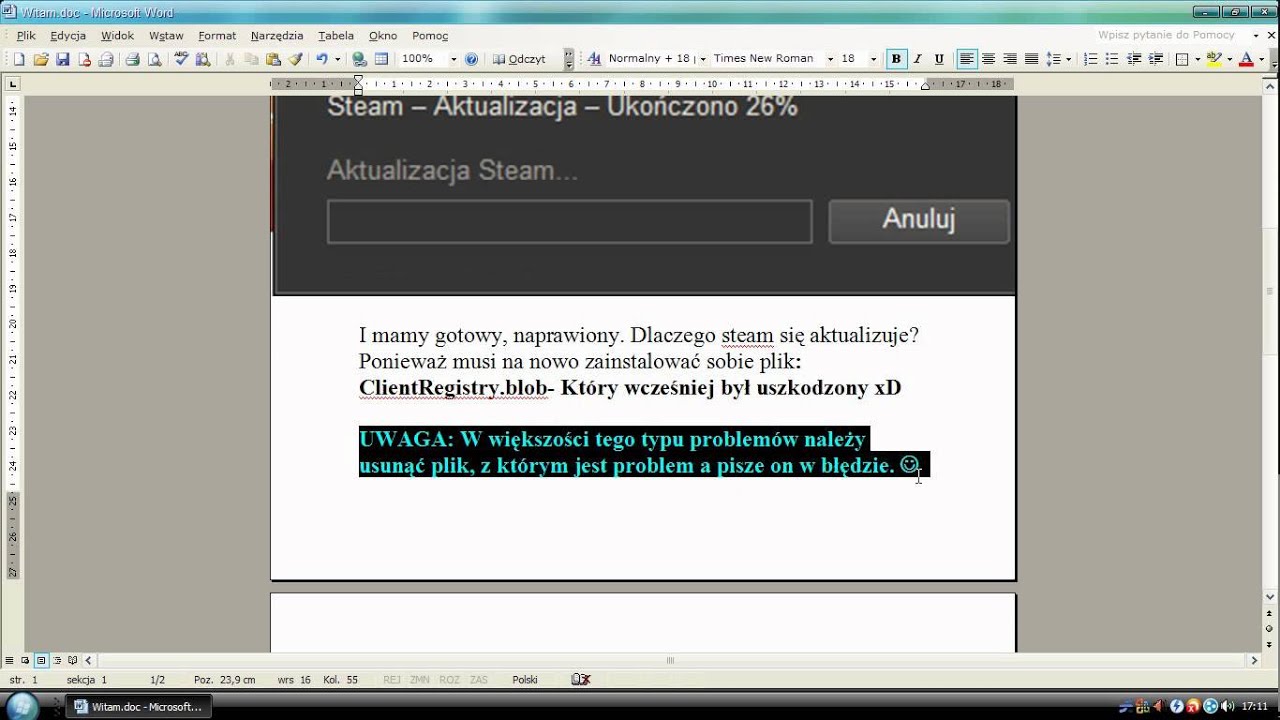This screenshot has width=1280, height=720.
Task: Click the taskbar clock showing 17:11
Action: 1254,706
